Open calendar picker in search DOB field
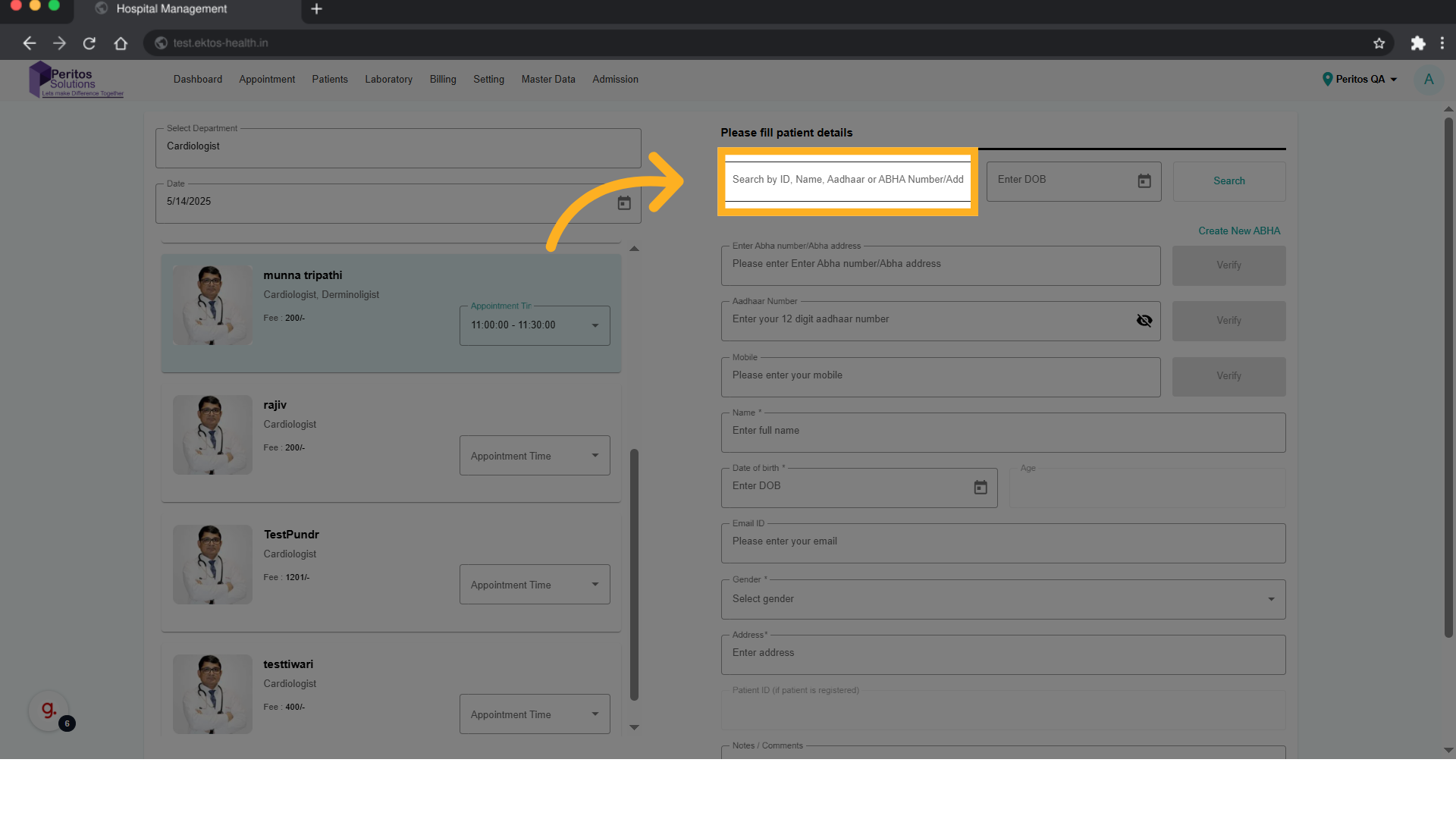The height and width of the screenshot is (819, 1456). coord(1144,181)
